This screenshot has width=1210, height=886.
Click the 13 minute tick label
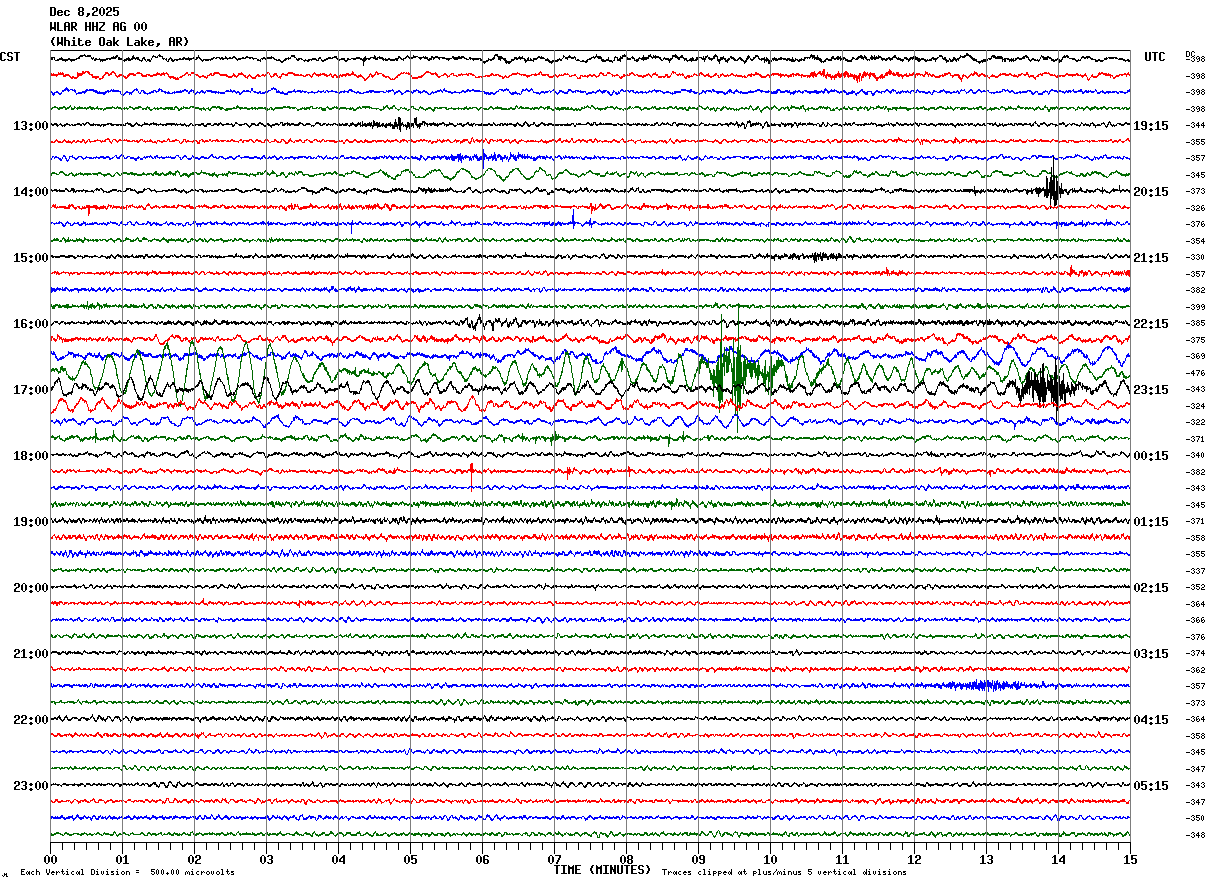pos(986,860)
